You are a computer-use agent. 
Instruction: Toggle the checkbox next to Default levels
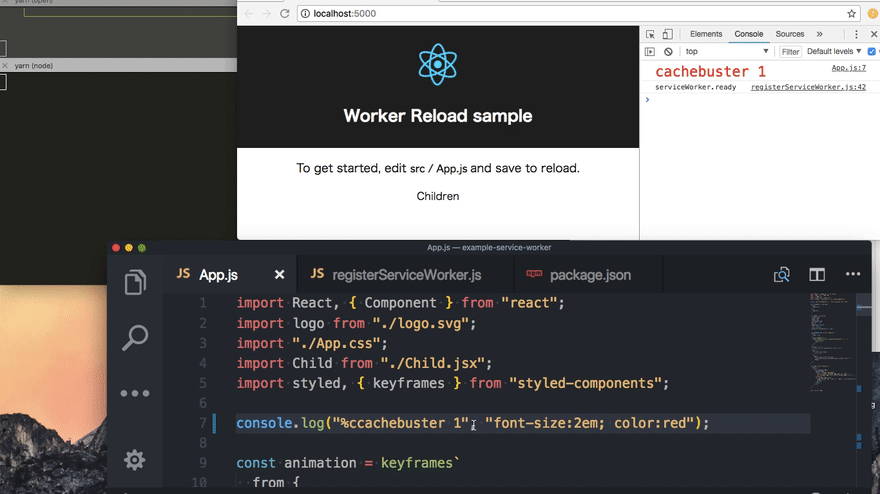[872, 51]
